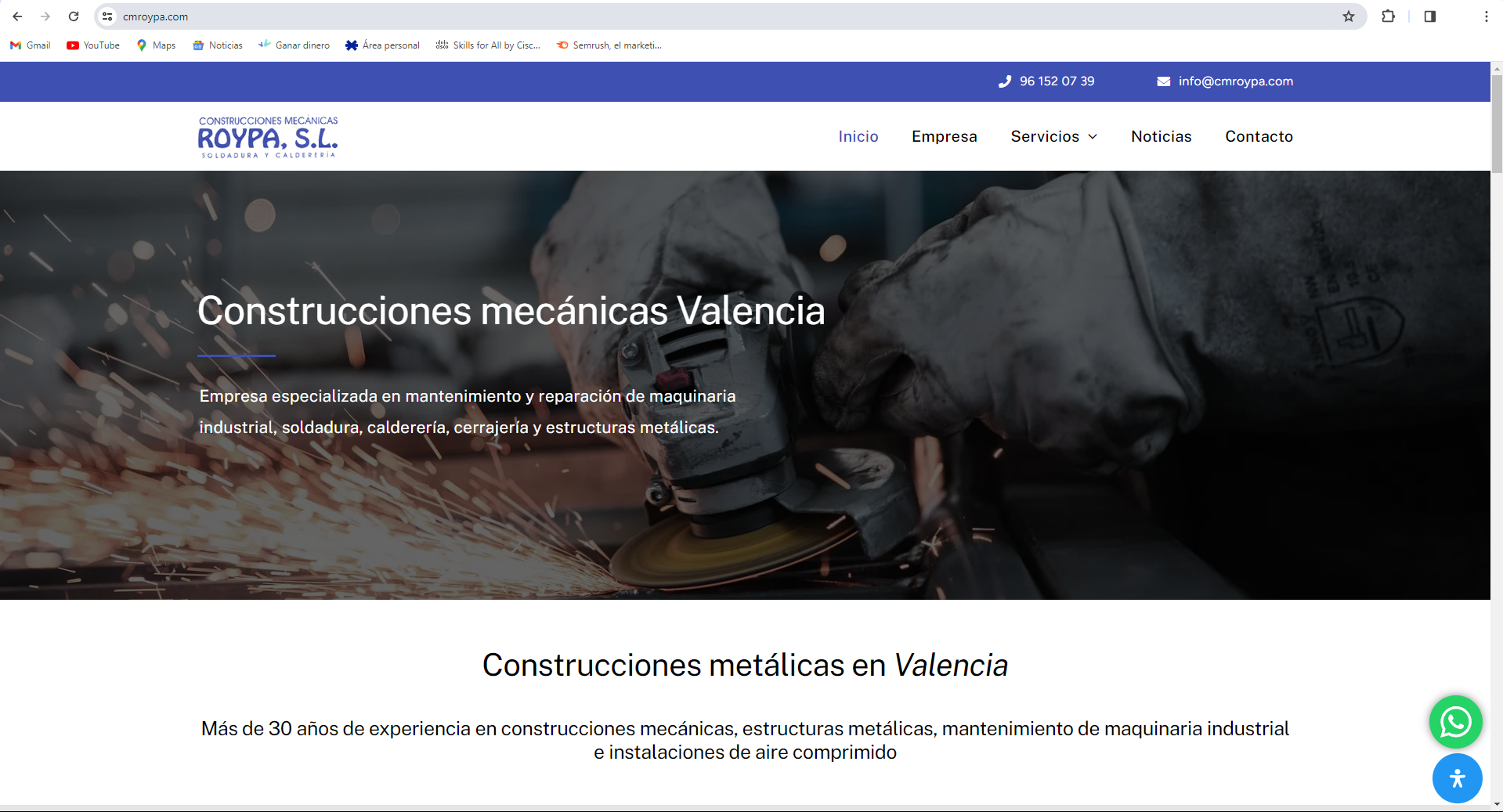Screen dimensions: 1503x812
Task: Open Chrome's three-dot menu
Action: click(x=1486, y=16)
